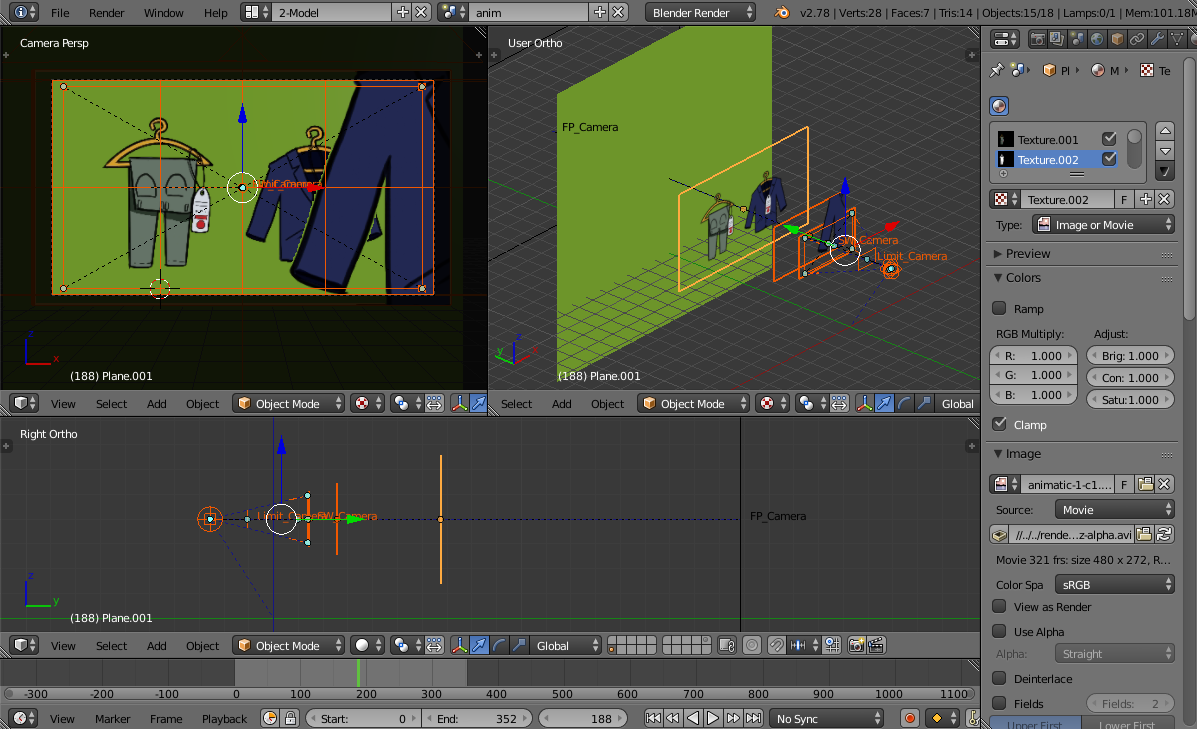The width and height of the screenshot is (1197, 729).
Task: Open the render engine Blender Render dropdown
Action: coord(701,12)
